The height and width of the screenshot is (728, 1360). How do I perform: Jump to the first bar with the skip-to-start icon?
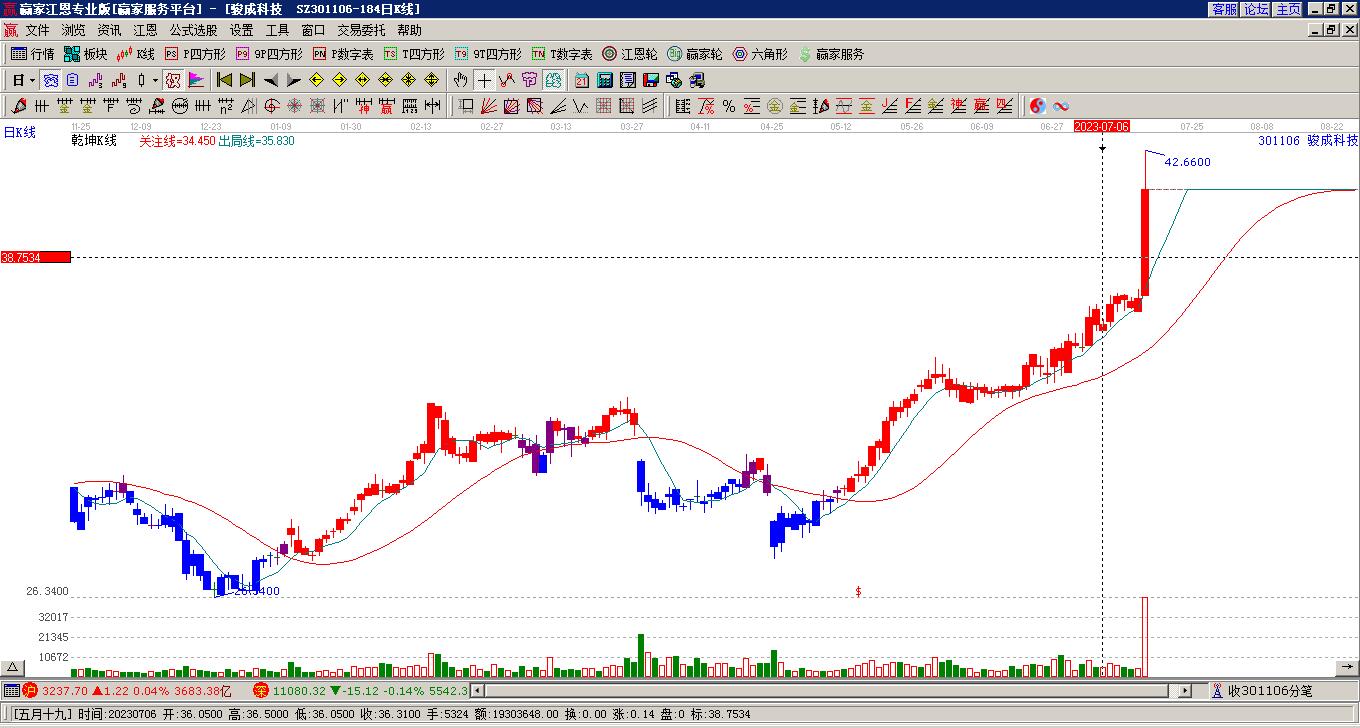[224, 80]
